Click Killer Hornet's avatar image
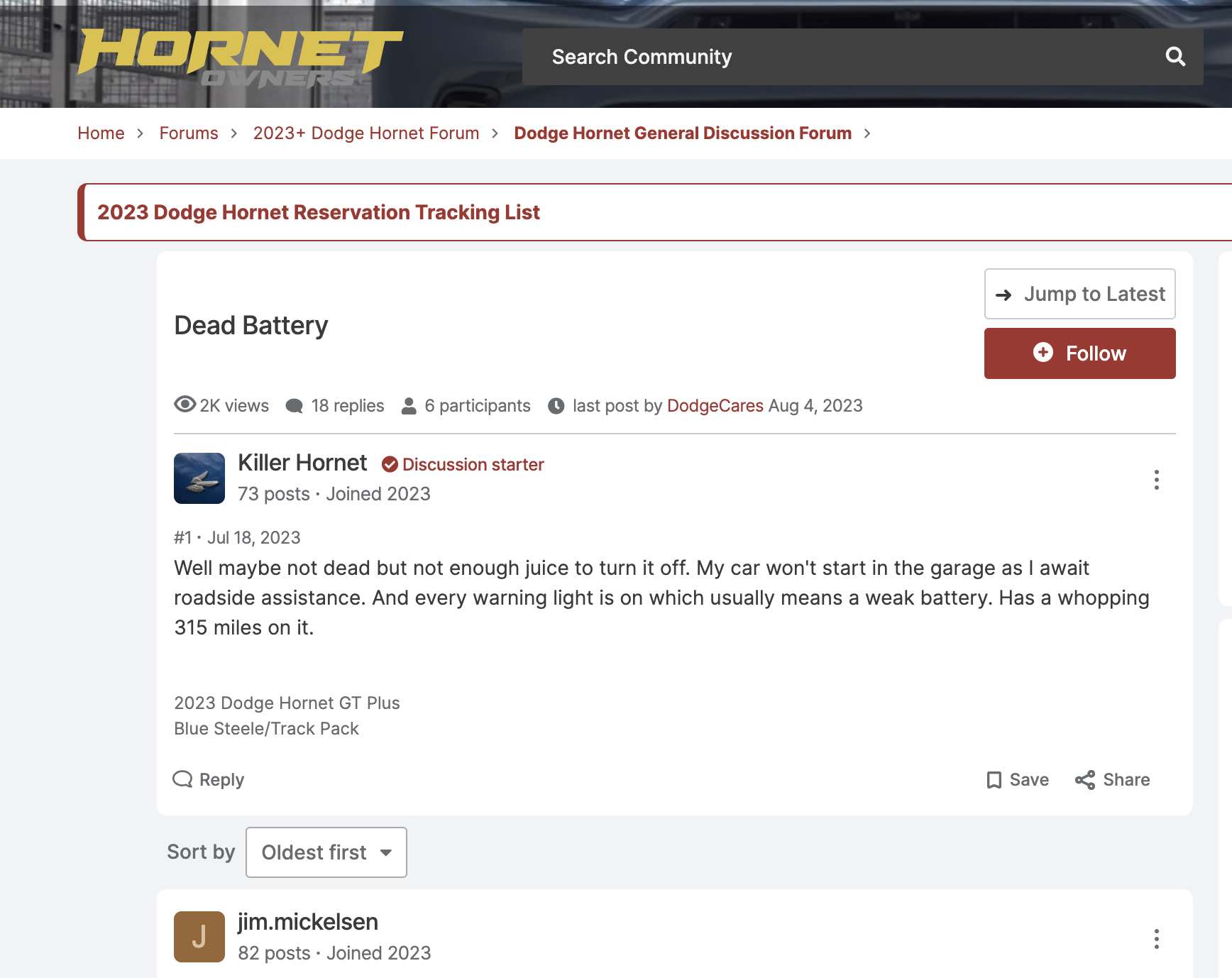The image size is (1232, 978). click(199, 478)
